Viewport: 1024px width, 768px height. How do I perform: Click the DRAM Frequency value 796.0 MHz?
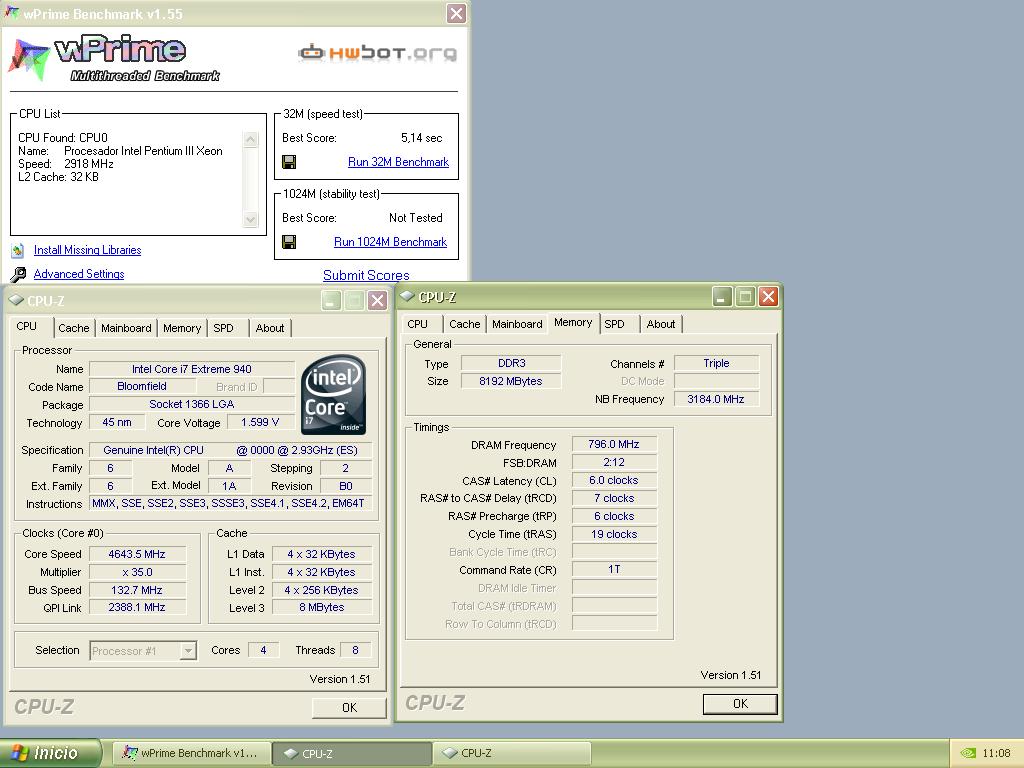coord(614,444)
